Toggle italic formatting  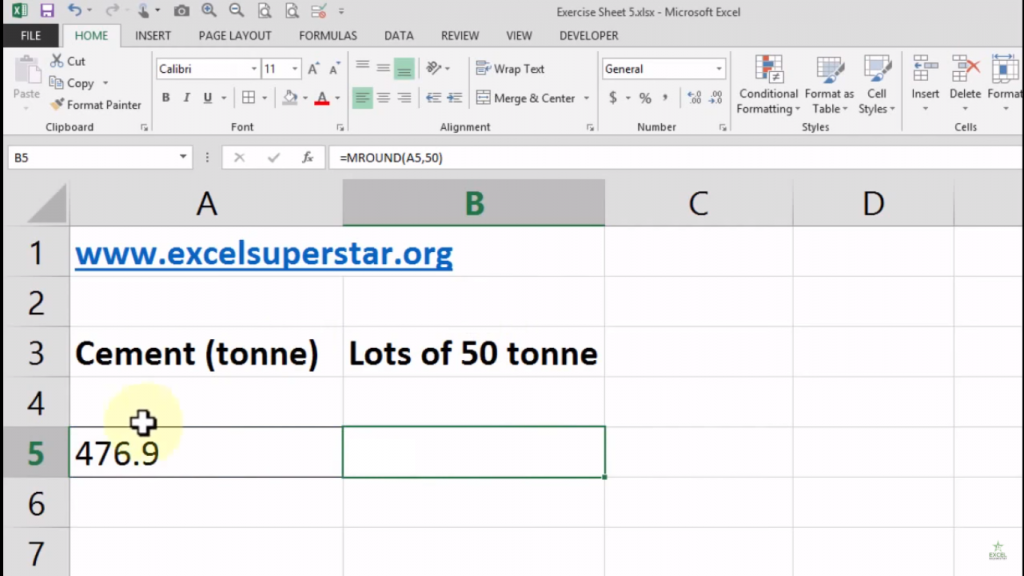point(185,98)
